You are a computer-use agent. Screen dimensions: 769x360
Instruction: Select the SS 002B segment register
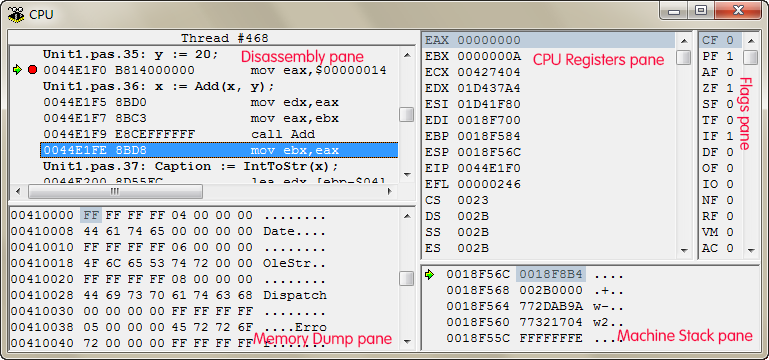pos(457,232)
